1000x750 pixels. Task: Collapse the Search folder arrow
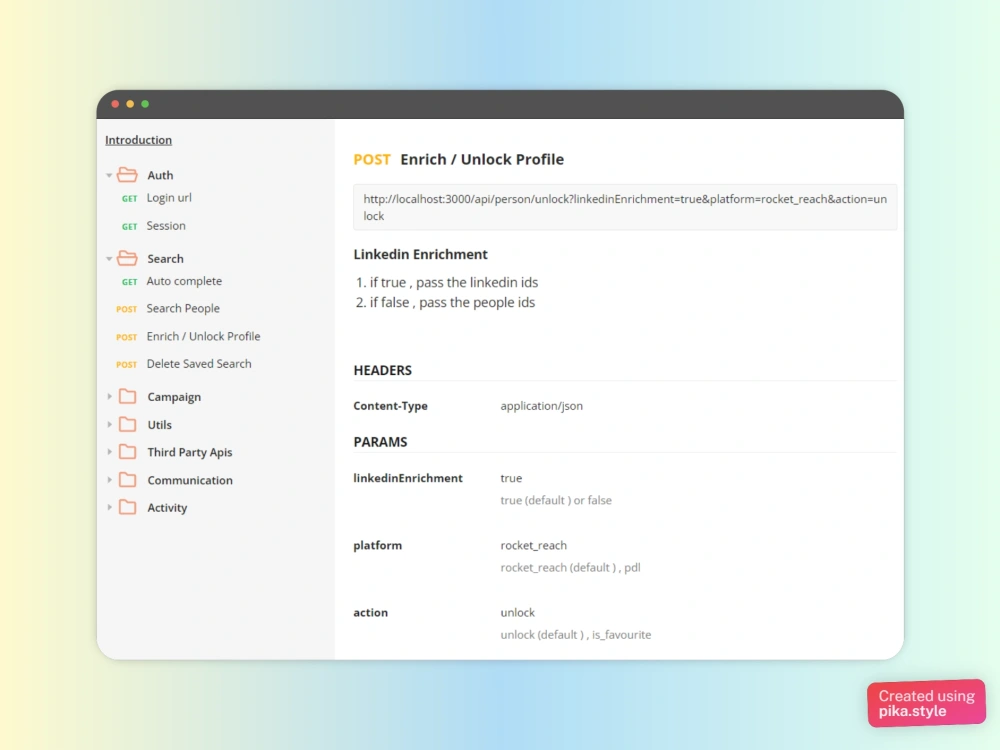click(109, 258)
